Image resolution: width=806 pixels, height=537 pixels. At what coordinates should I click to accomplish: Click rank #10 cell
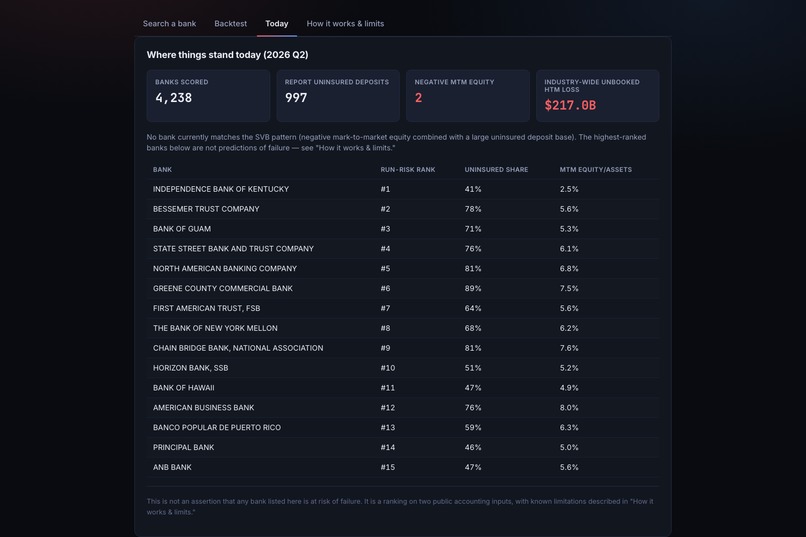click(388, 368)
